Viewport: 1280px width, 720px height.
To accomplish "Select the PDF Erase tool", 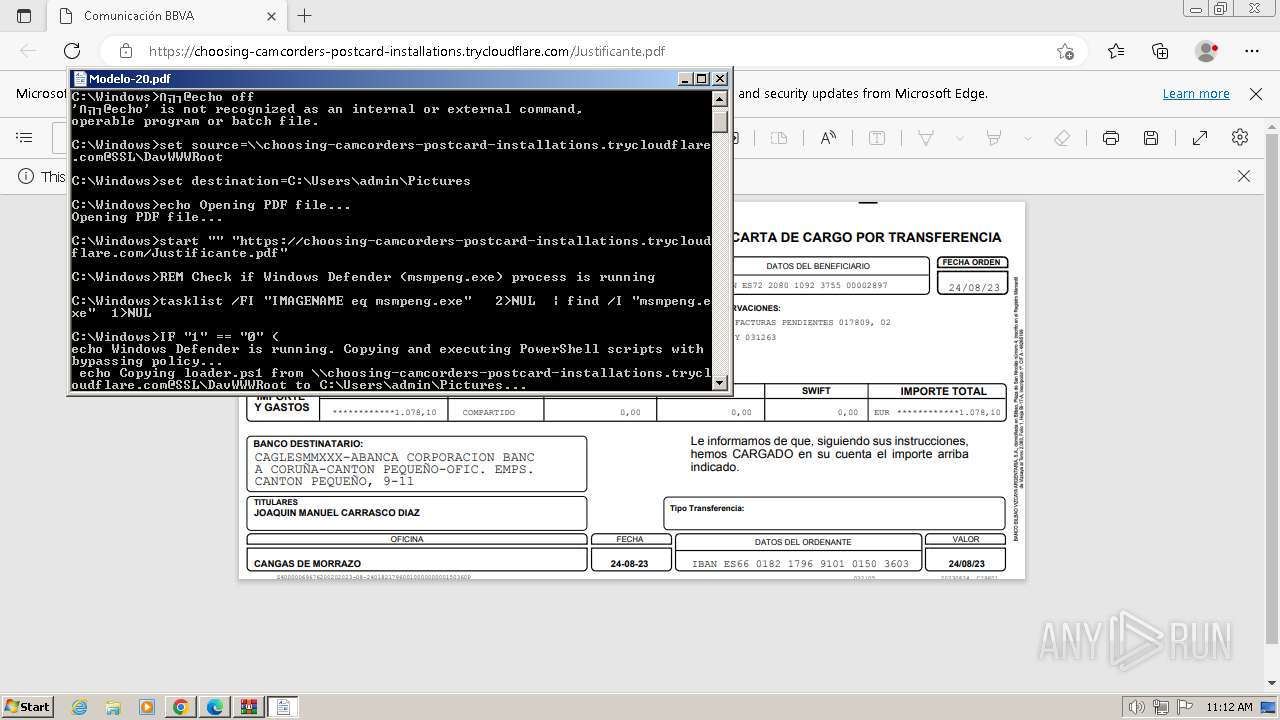I will [x=1062, y=138].
